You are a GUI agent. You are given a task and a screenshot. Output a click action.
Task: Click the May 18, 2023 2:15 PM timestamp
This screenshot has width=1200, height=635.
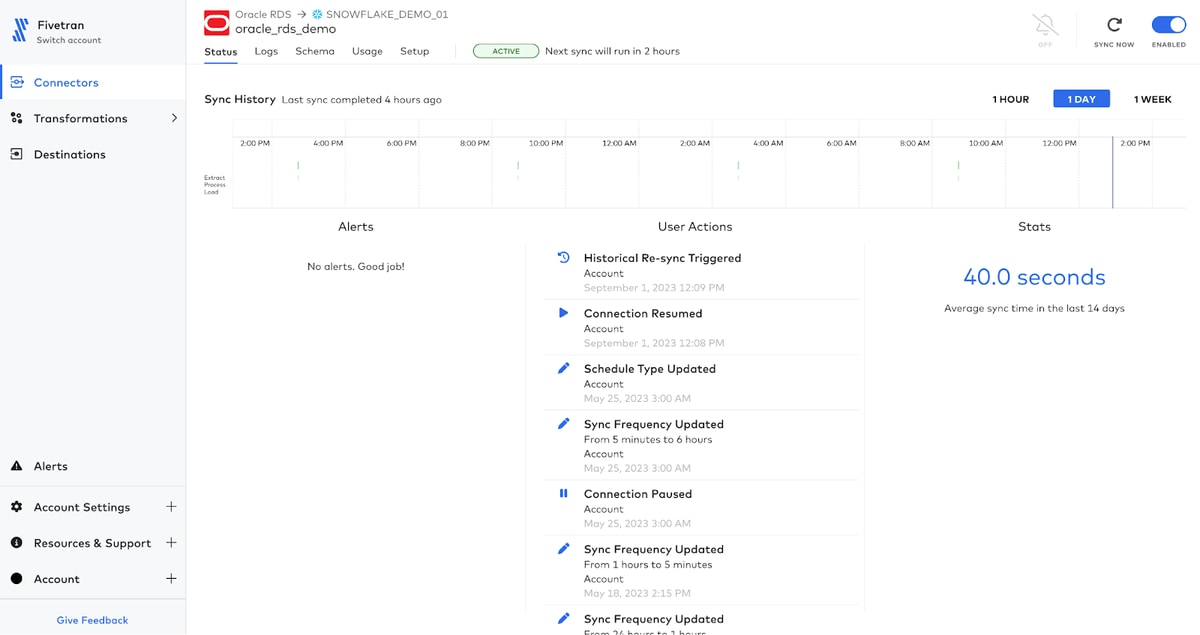coord(637,593)
